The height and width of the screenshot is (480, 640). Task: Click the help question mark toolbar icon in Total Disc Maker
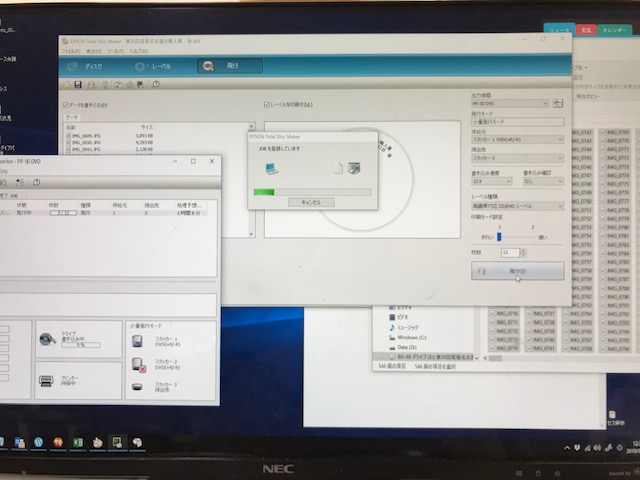click(x=156, y=84)
